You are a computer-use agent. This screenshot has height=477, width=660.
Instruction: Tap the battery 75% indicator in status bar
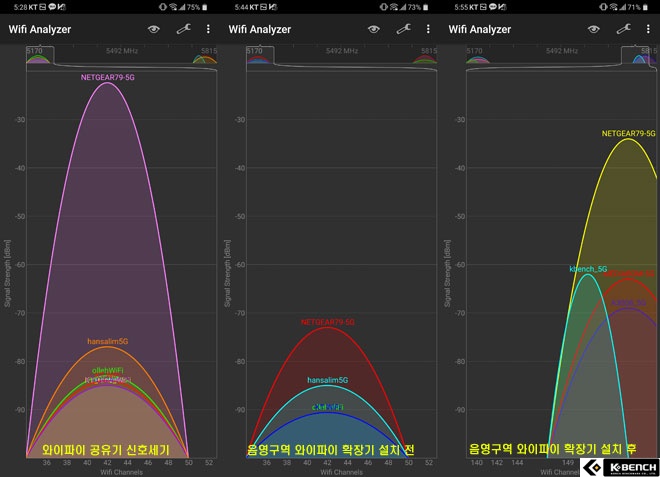[x=197, y=7]
